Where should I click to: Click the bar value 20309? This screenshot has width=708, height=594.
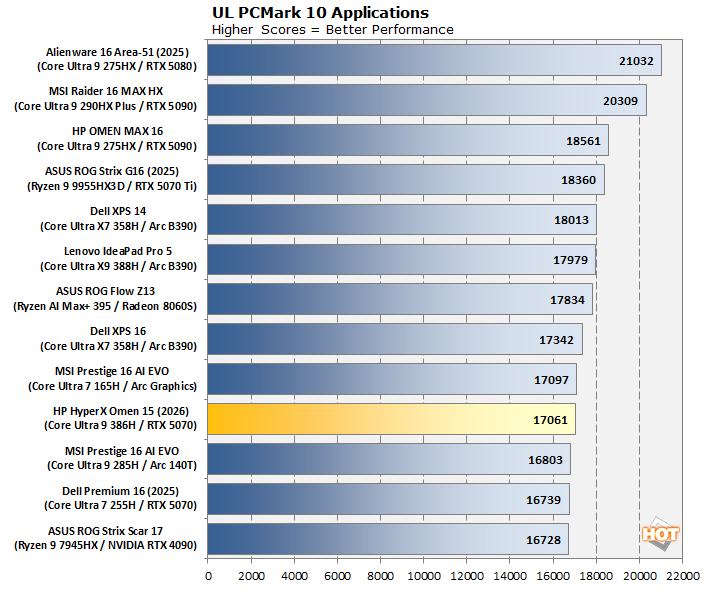620,101
